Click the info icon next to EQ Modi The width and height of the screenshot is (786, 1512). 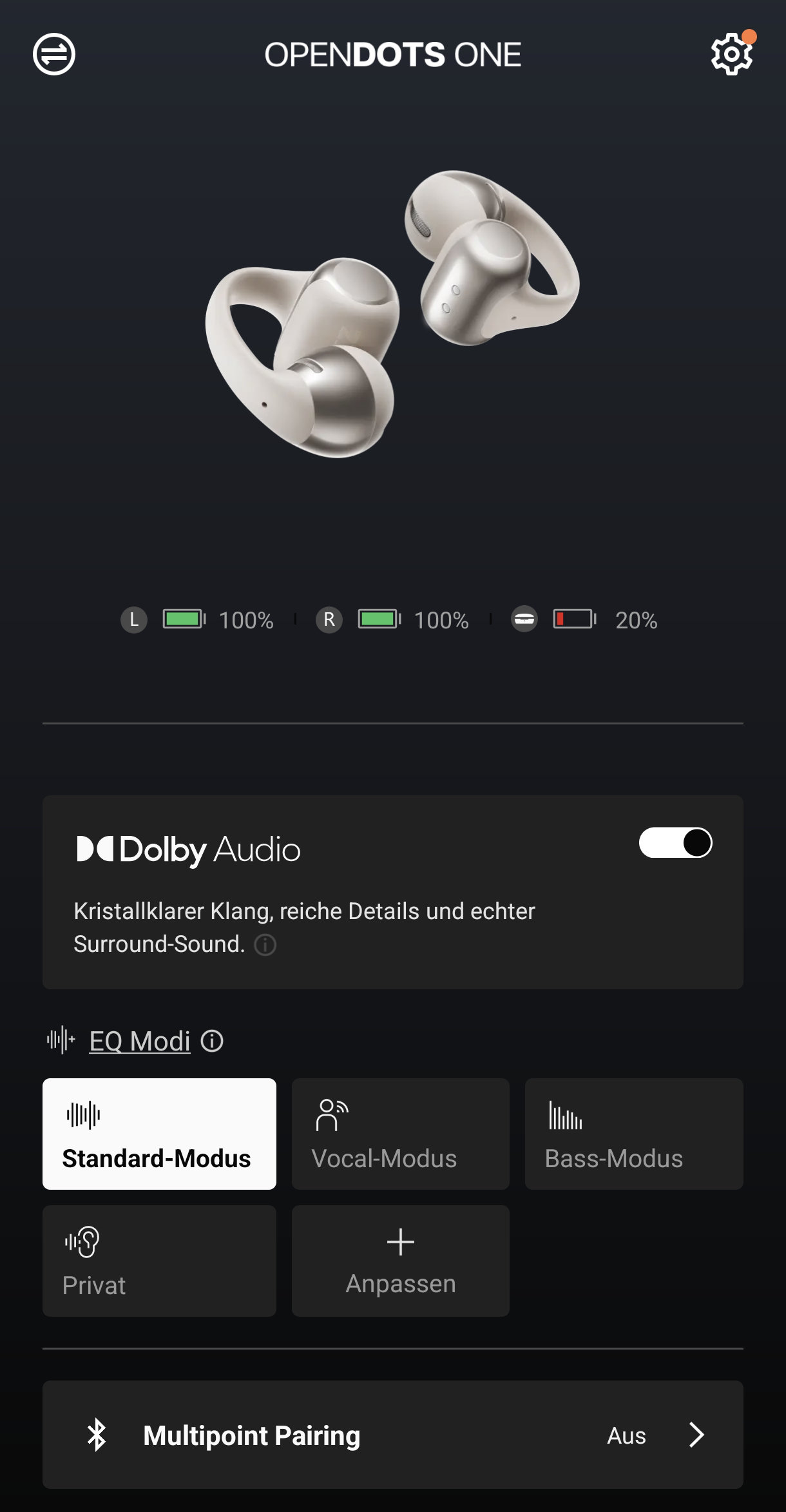pos(212,1041)
